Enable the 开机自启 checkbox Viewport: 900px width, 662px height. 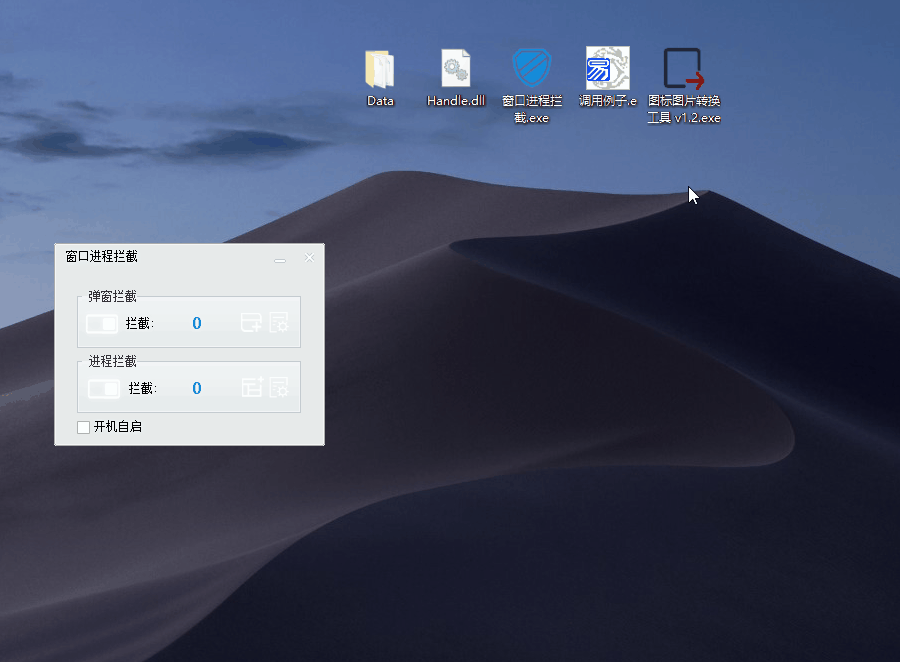[84, 428]
